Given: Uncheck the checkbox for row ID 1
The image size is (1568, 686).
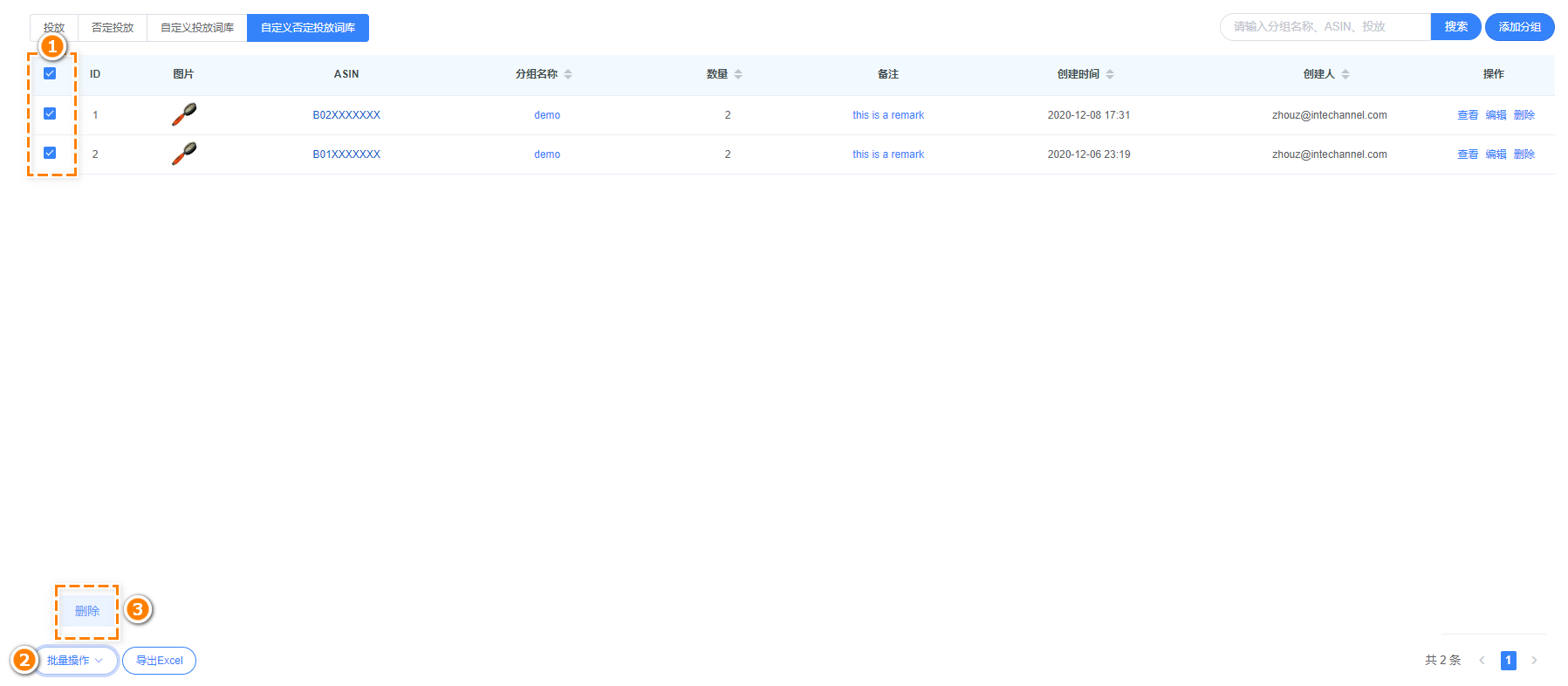Looking at the screenshot, I should pyautogui.click(x=50, y=113).
